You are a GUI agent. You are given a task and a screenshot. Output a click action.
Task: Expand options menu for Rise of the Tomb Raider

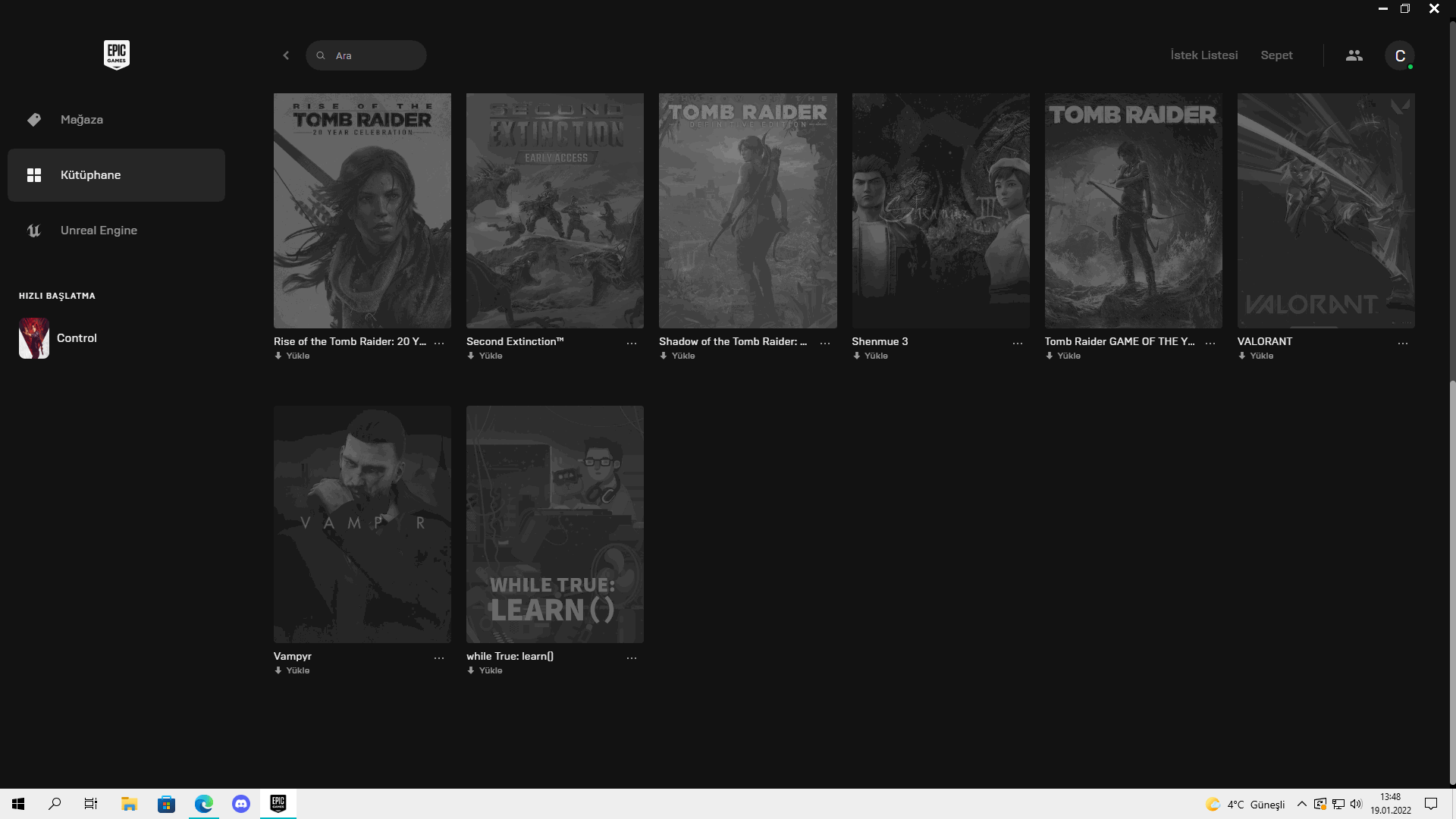439,343
